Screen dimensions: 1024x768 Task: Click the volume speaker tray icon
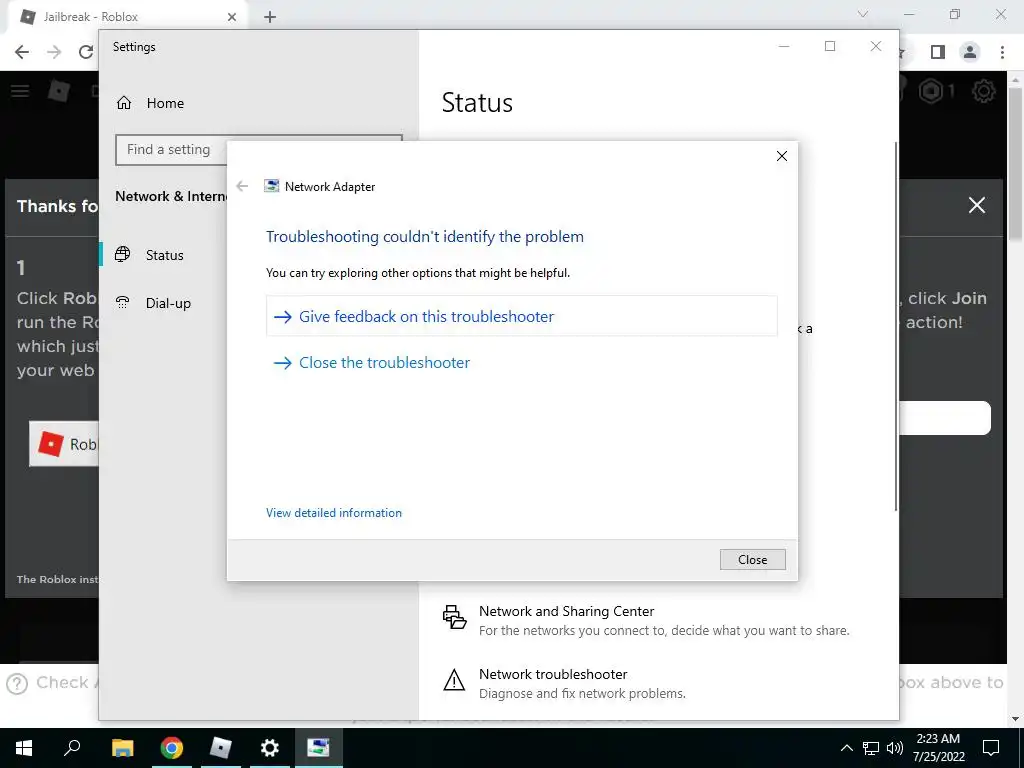click(x=895, y=748)
